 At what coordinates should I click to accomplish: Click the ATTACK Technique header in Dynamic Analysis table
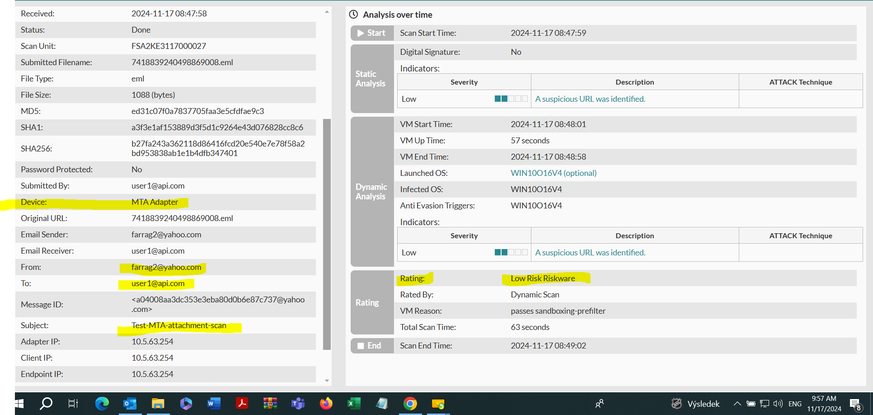coord(801,236)
